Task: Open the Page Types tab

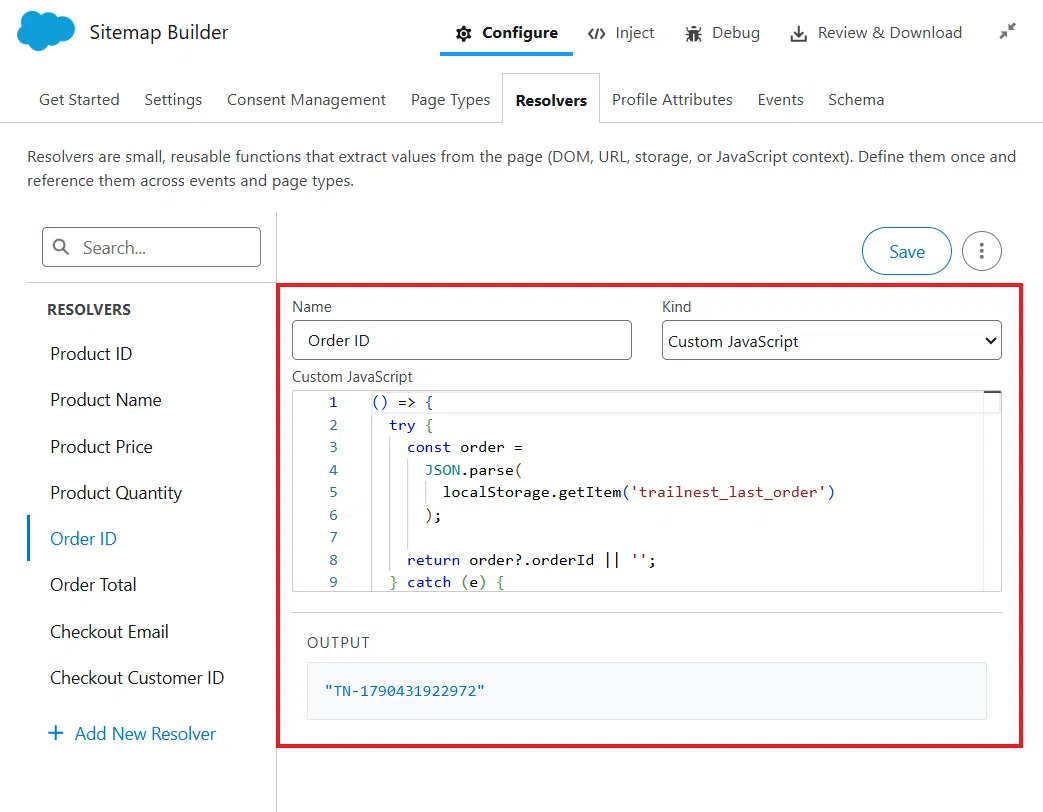Action: point(450,100)
